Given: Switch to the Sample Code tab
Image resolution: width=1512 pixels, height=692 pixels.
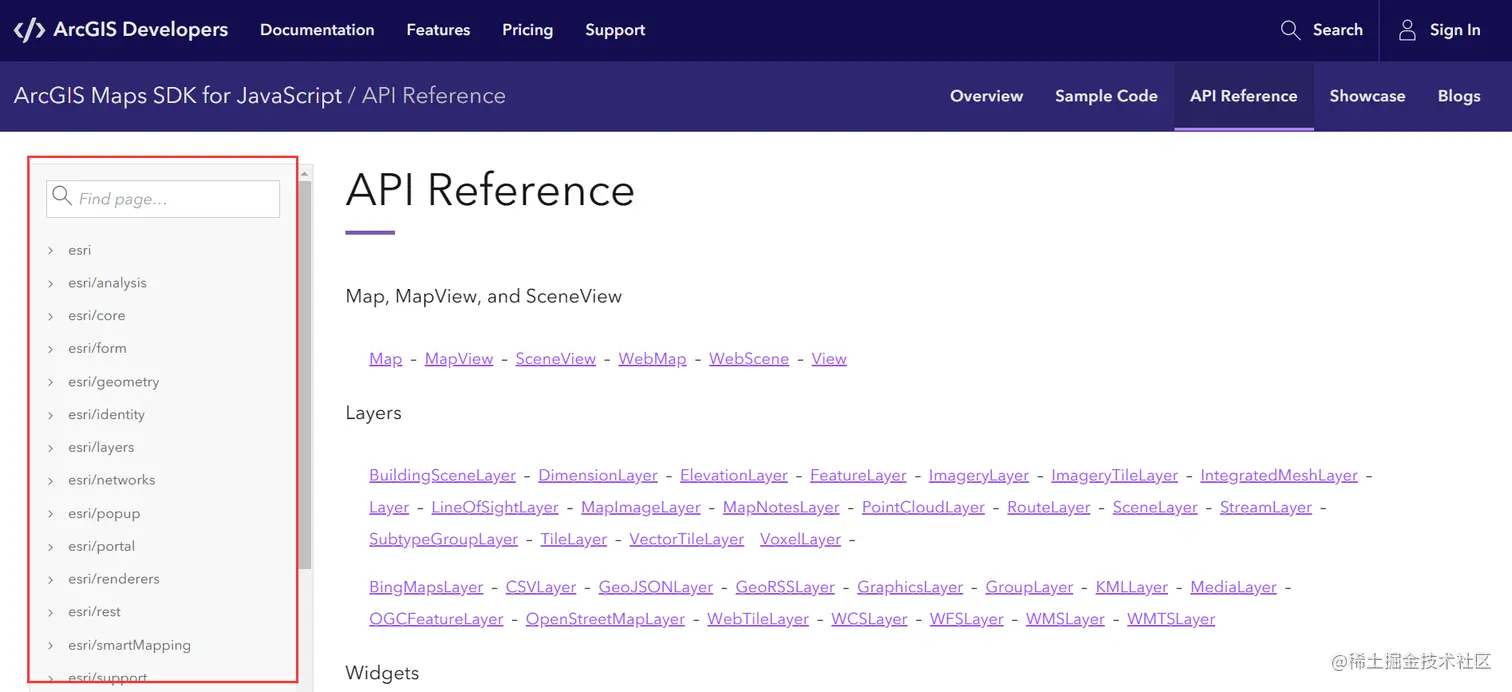Looking at the screenshot, I should pyautogui.click(x=1106, y=96).
